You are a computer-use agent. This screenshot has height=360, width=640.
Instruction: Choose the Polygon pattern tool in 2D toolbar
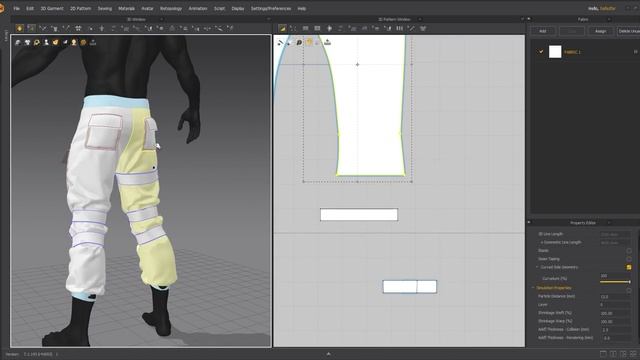coord(305,28)
